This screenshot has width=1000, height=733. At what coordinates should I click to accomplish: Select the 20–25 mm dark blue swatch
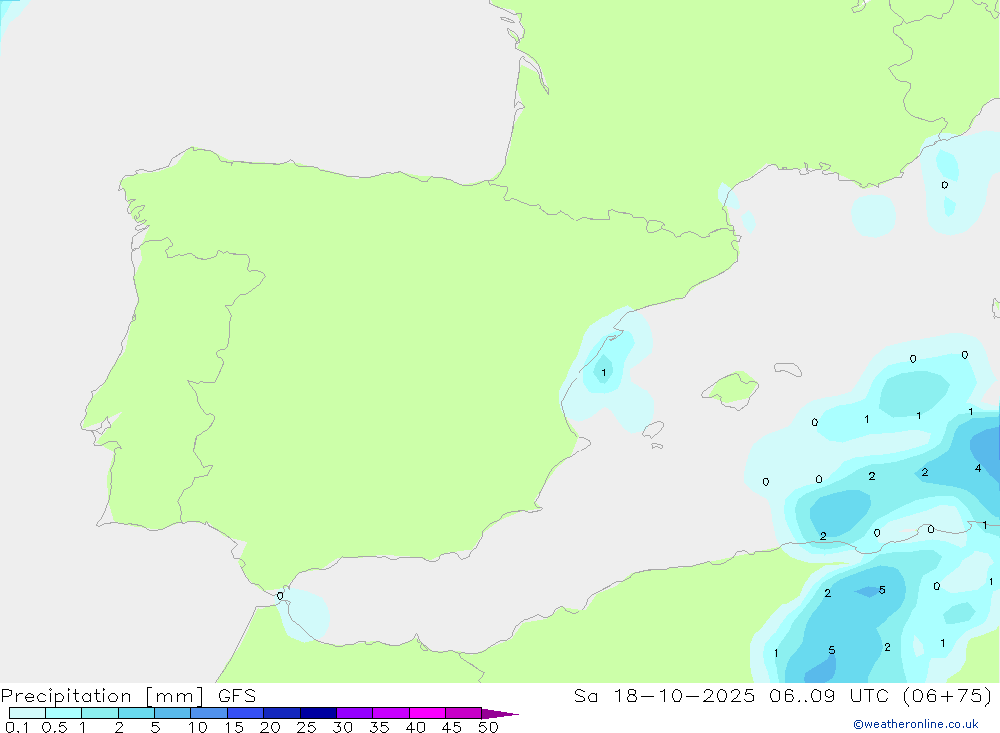281,713
